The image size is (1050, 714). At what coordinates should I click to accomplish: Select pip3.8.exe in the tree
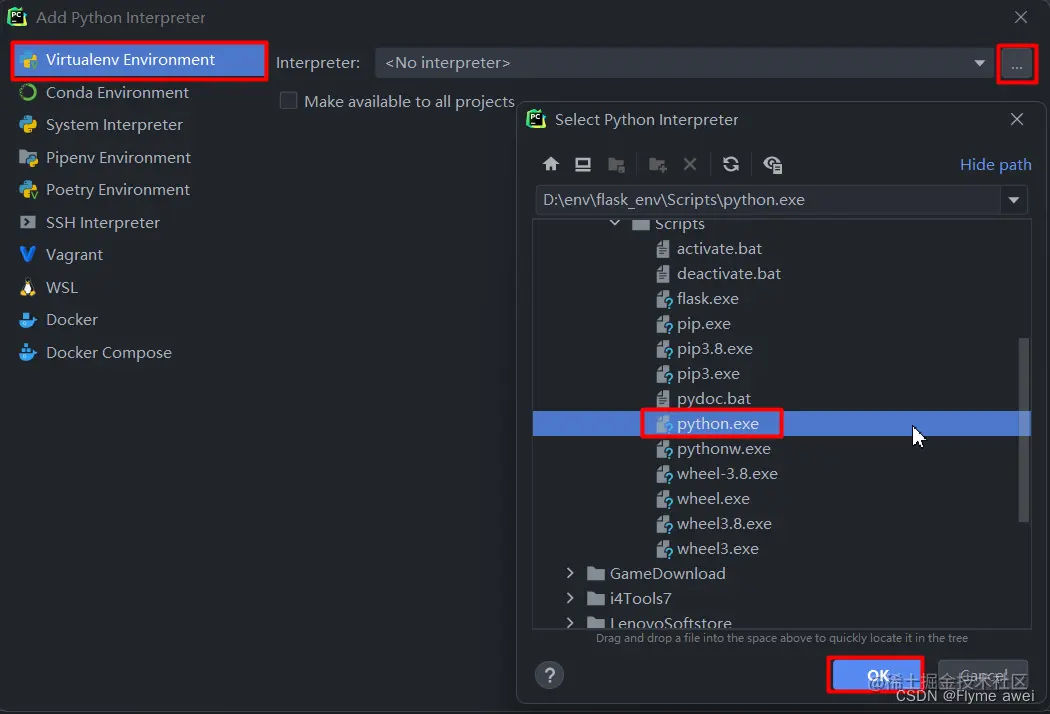coord(715,349)
